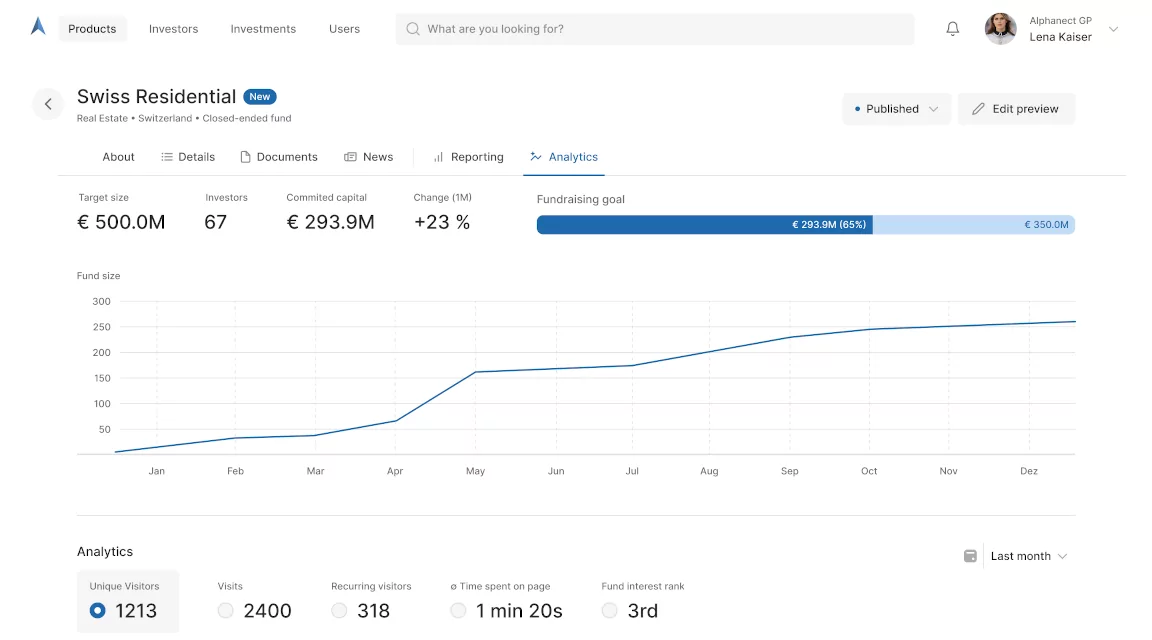Image resolution: width=1152 pixels, height=640 pixels.
Task: Click the dark blue €293.9M (65%) progress segment
Action: (705, 225)
